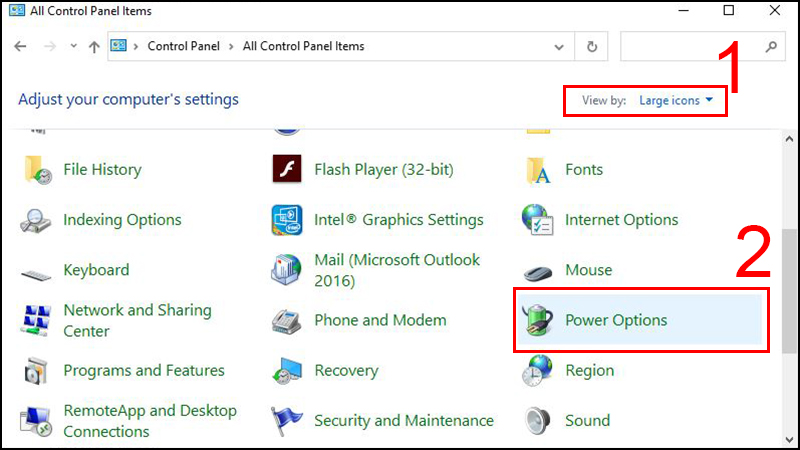Expand chevron after Control Panel breadcrumb

[x=231, y=46]
